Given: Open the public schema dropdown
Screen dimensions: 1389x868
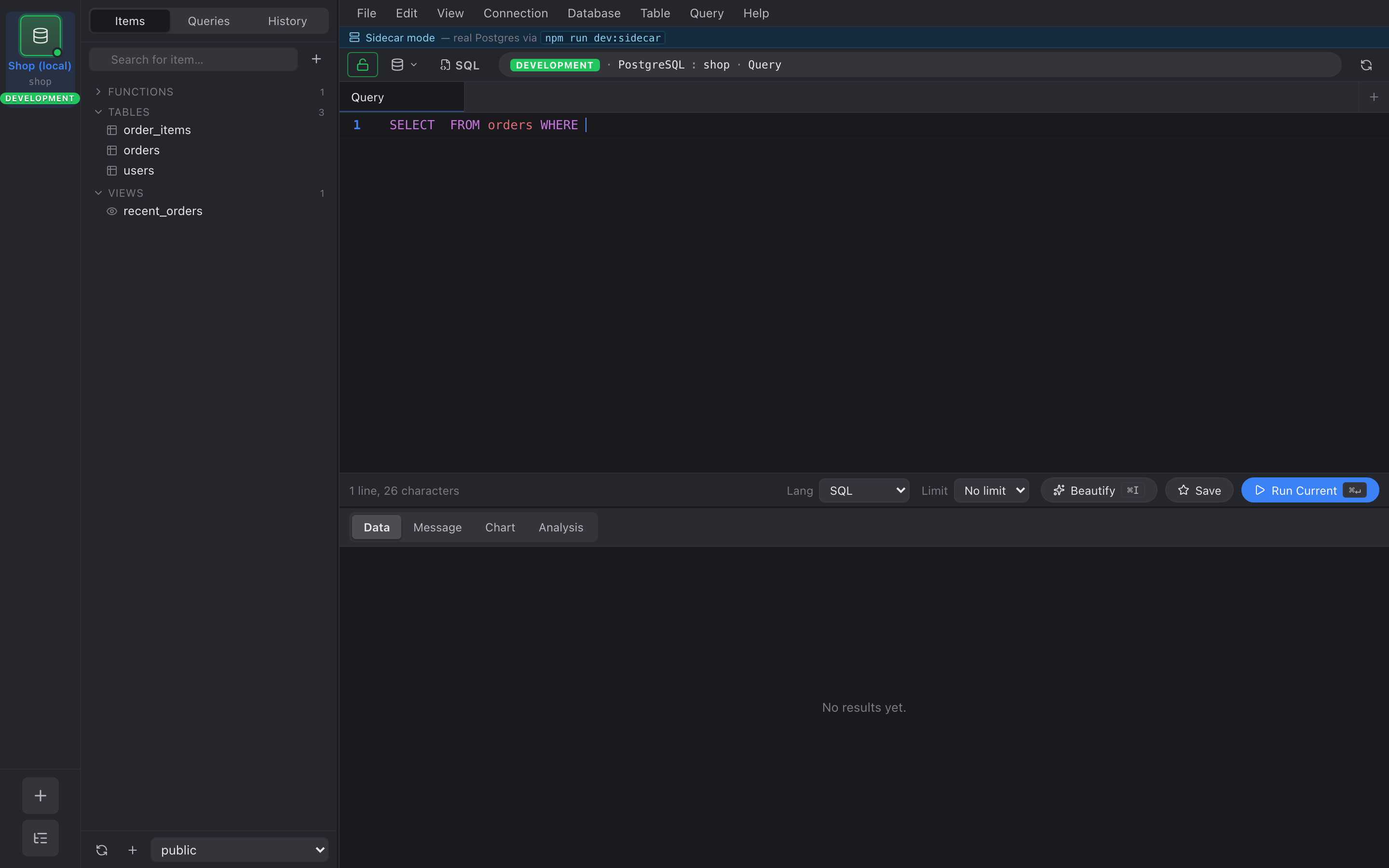Looking at the screenshot, I should (x=240, y=850).
